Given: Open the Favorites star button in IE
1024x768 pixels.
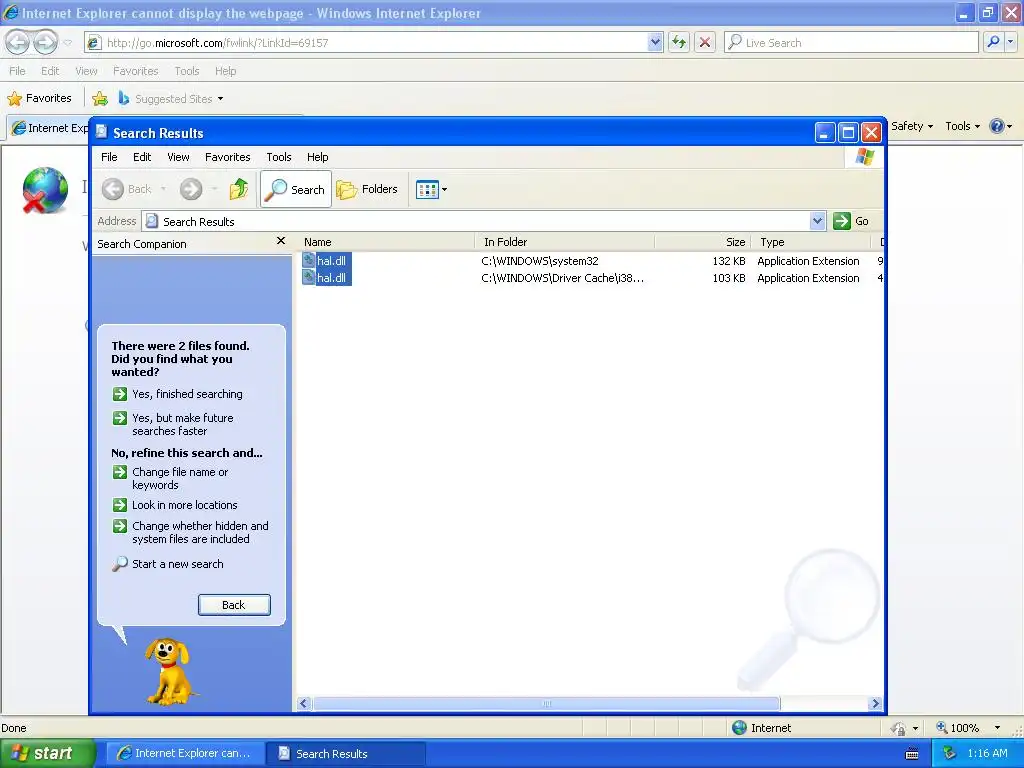Looking at the screenshot, I should click(x=40, y=99).
